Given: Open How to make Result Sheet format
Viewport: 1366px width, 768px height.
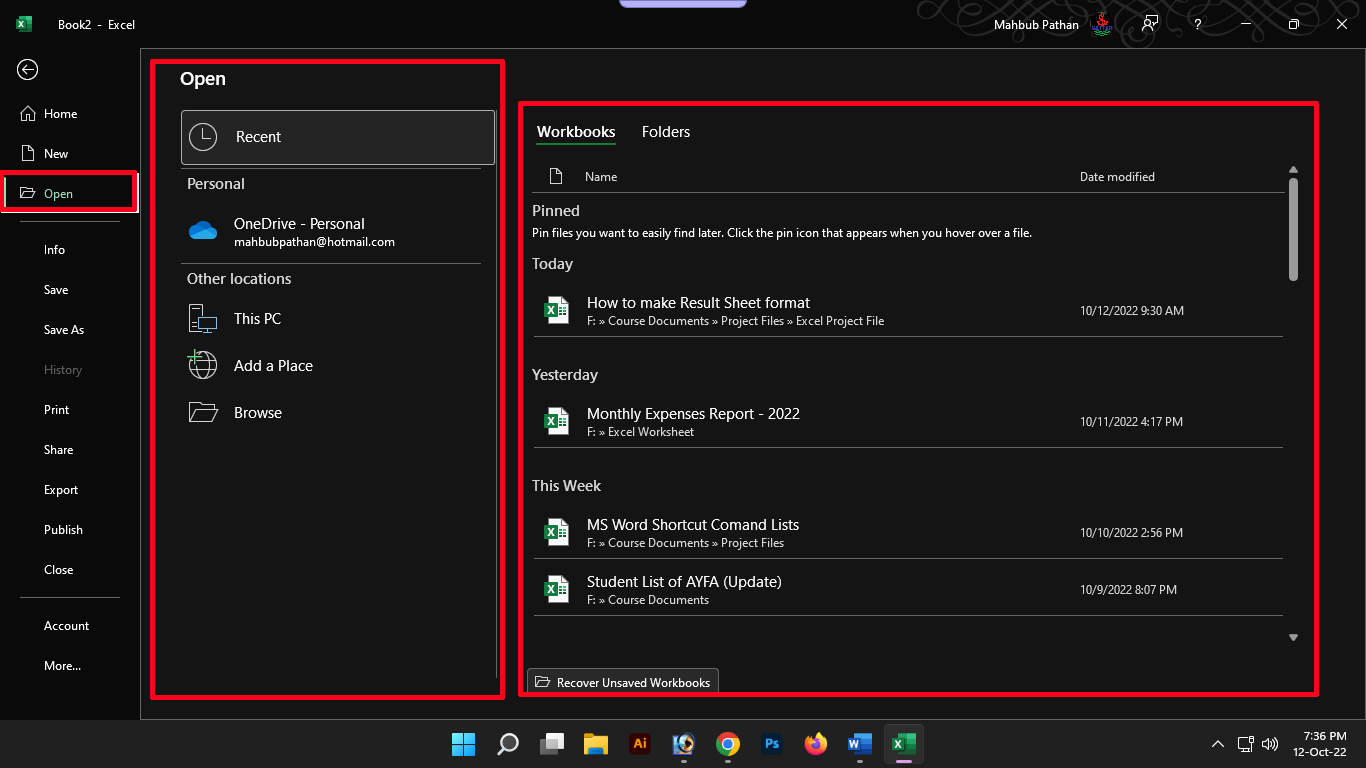Looking at the screenshot, I should tap(908, 311).
